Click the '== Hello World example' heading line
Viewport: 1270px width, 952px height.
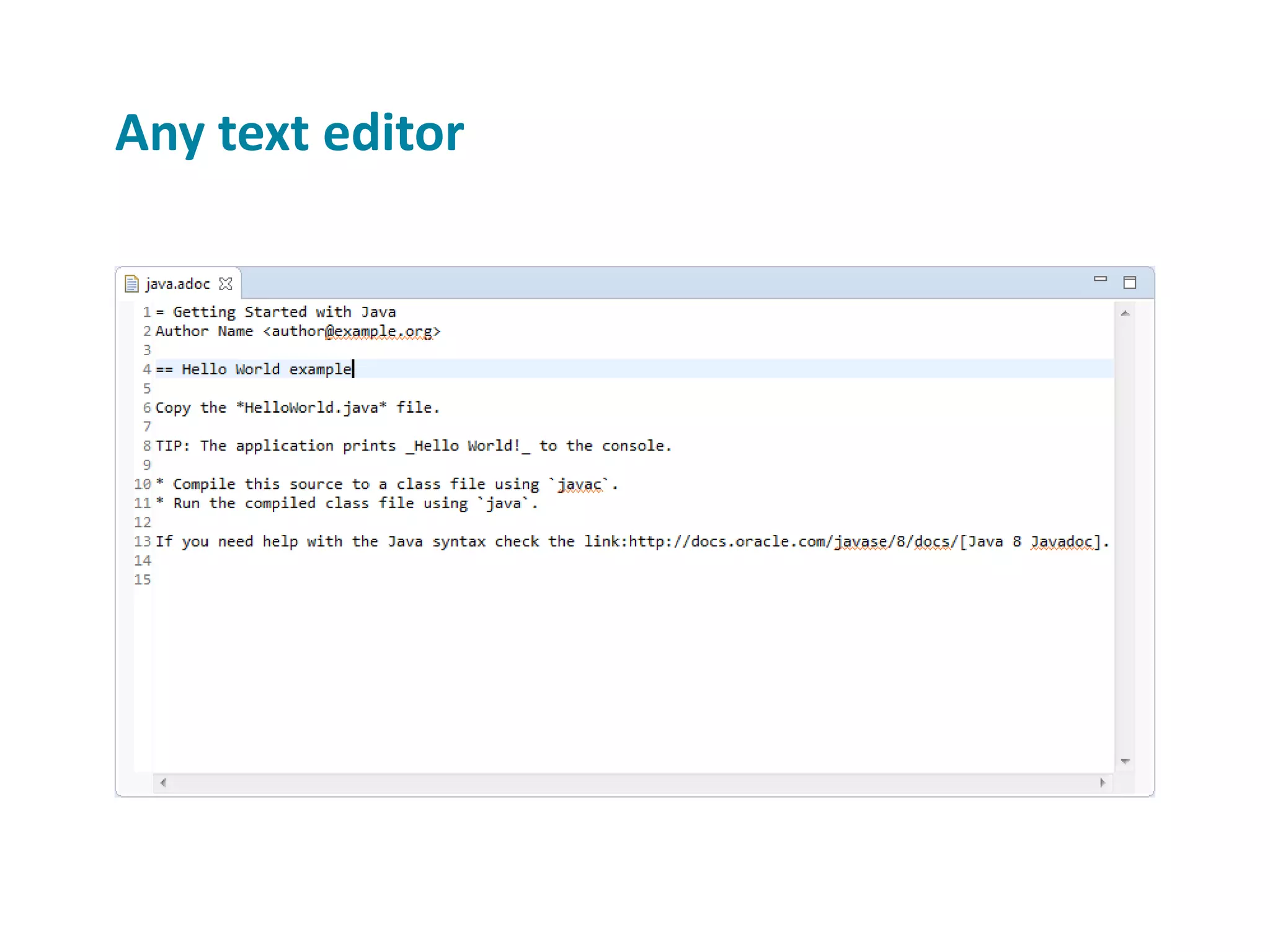pos(254,369)
